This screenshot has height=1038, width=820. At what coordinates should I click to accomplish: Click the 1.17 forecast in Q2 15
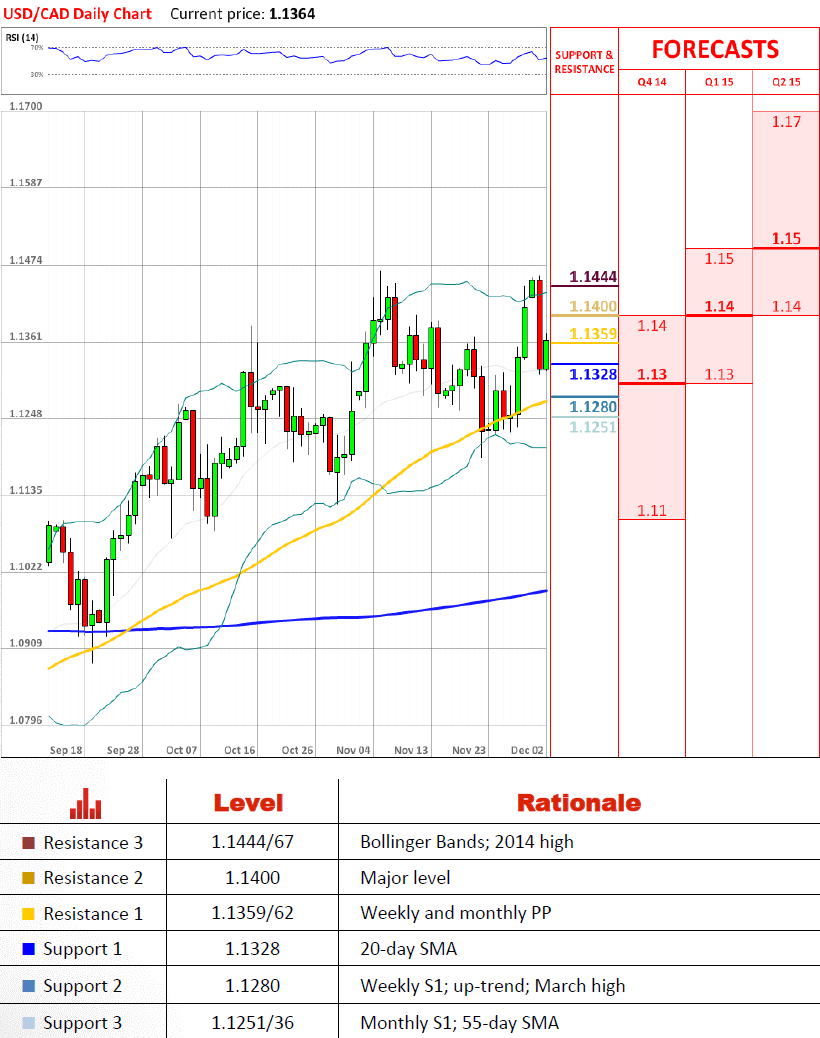(786, 122)
